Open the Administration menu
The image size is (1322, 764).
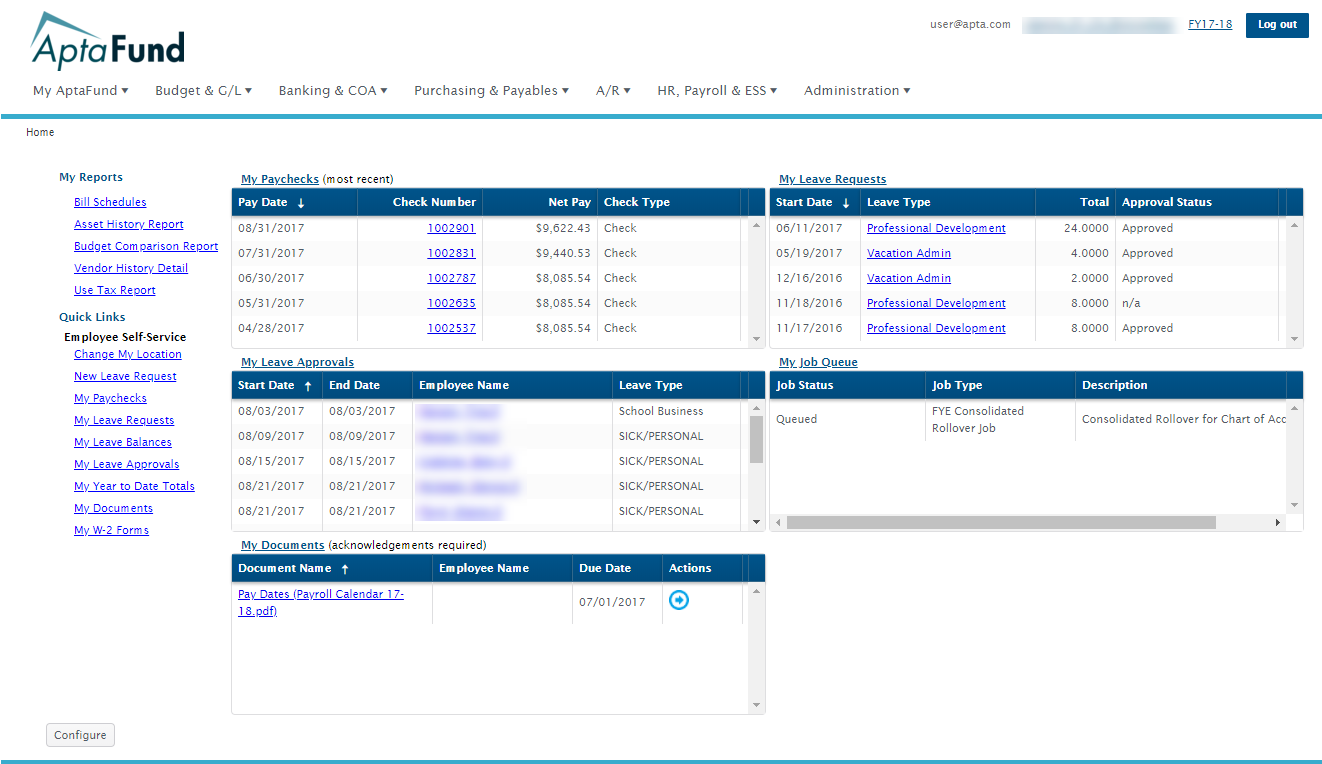857,91
